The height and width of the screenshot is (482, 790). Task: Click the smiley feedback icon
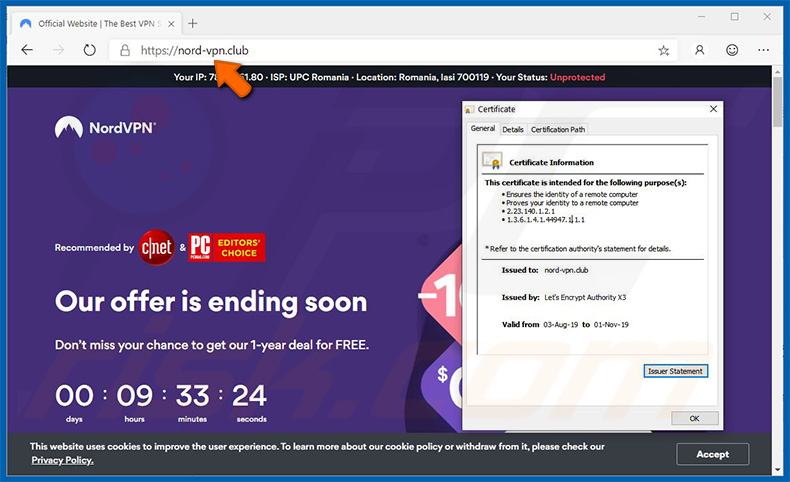[732, 50]
